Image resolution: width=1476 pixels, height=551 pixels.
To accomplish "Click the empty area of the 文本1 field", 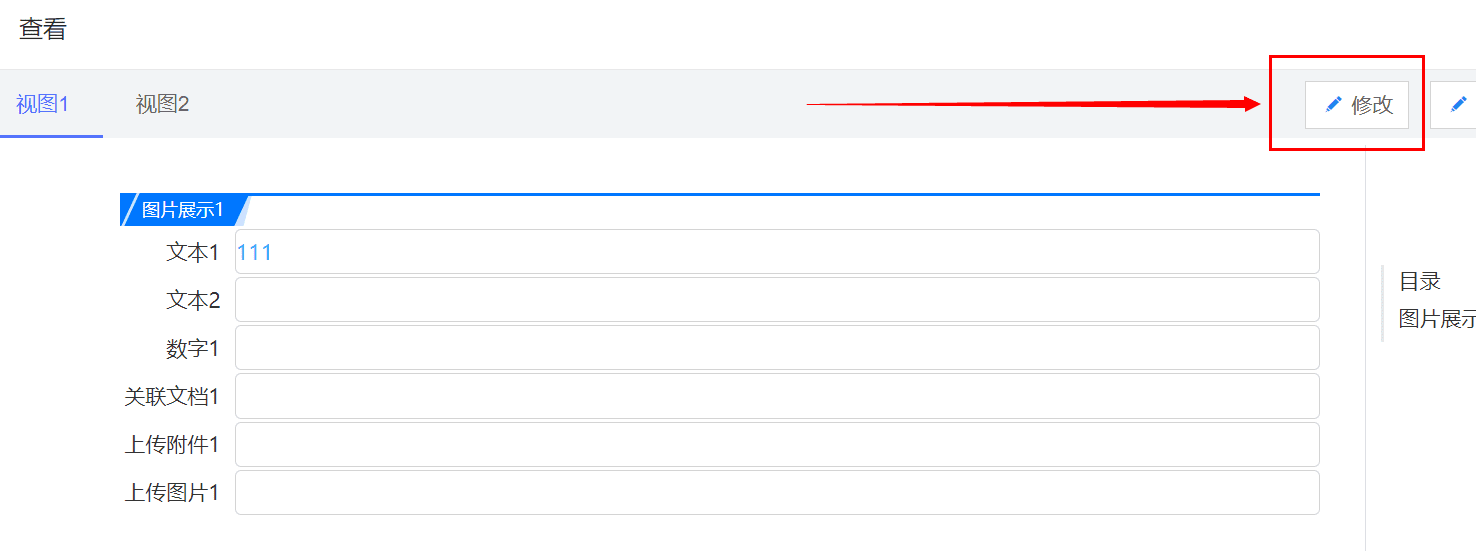I will point(795,252).
